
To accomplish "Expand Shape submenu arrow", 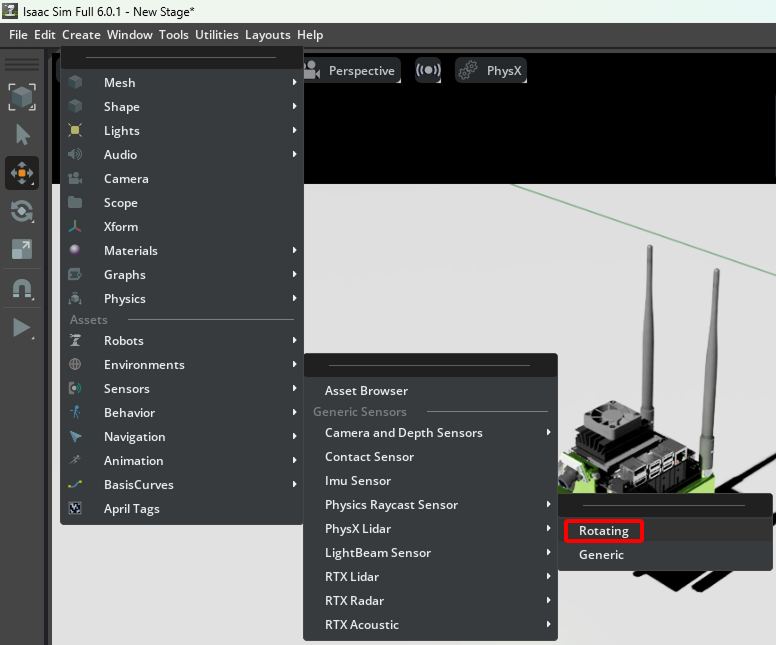I will 294,106.
